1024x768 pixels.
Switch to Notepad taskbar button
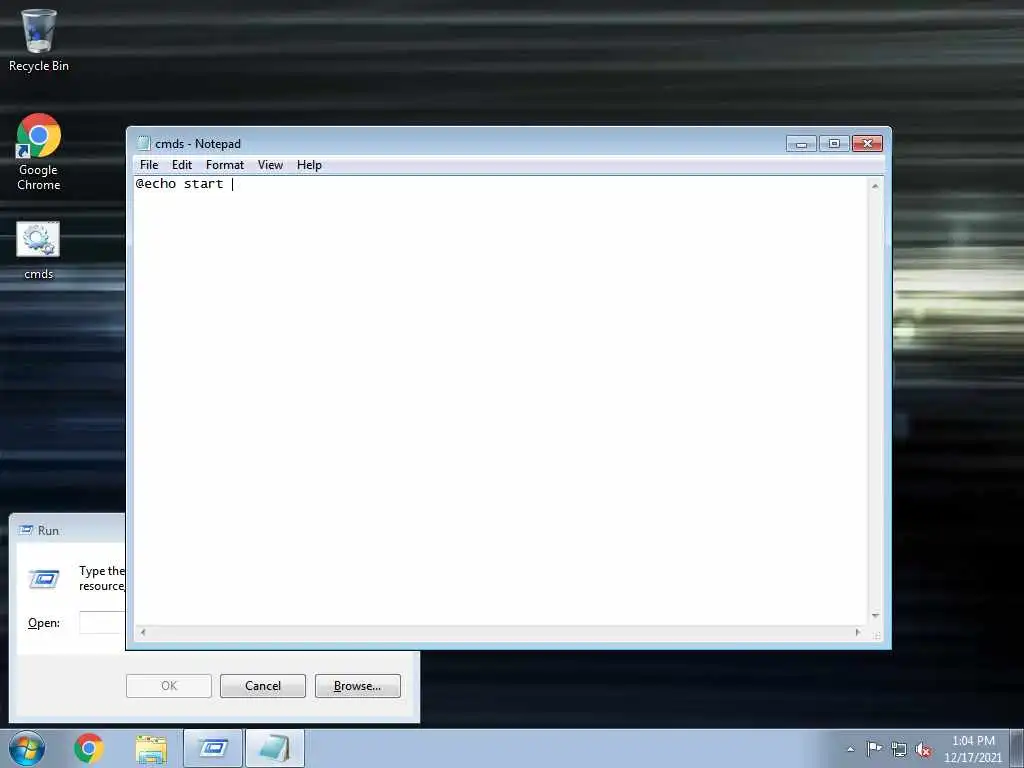pos(275,748)
